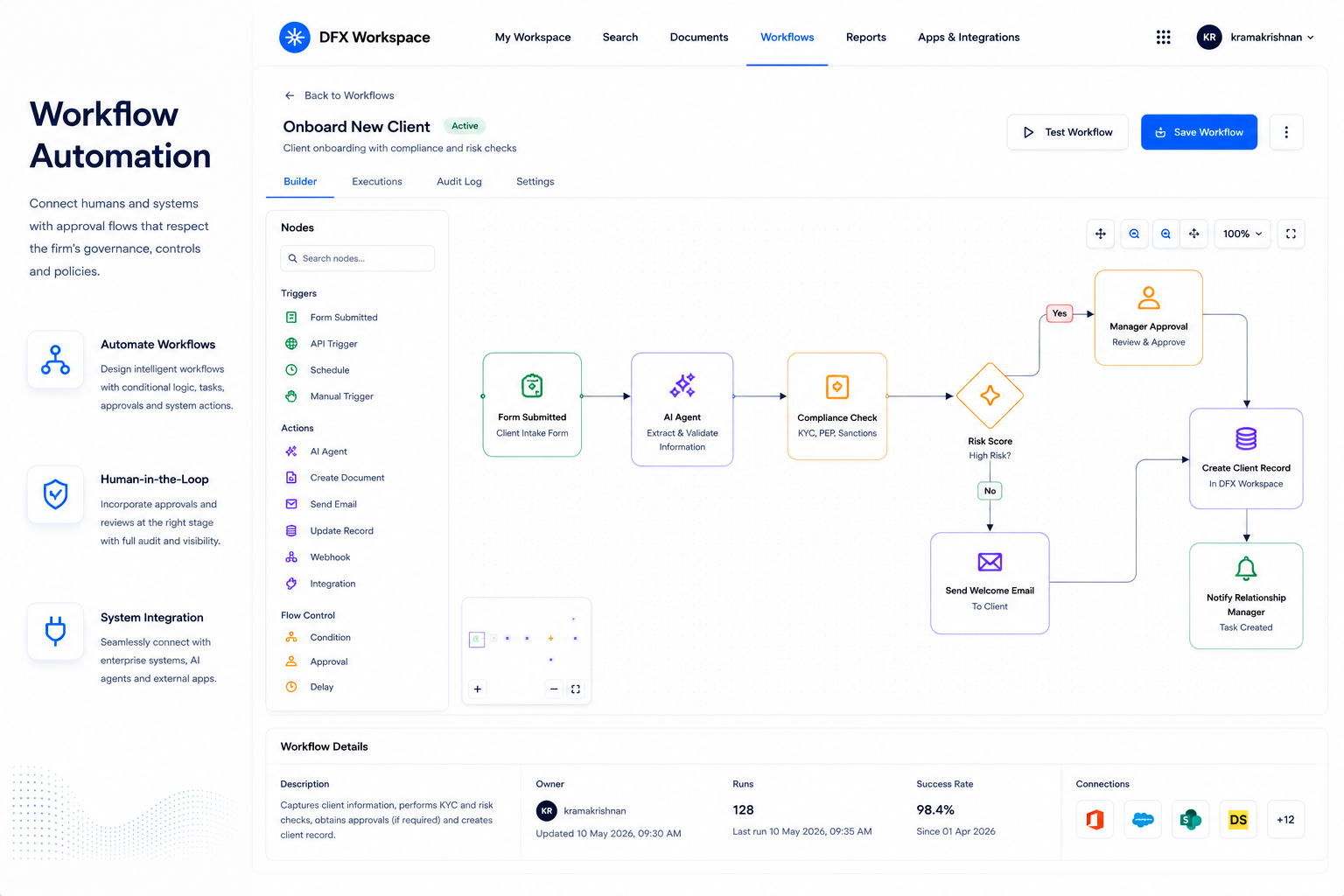
Task: Open the apps grid icon
Action: coord(1163,37)
